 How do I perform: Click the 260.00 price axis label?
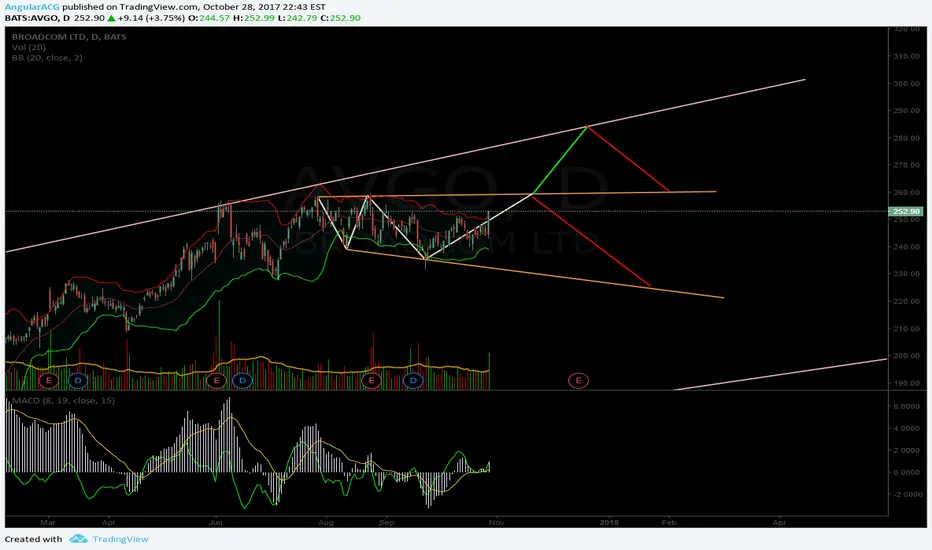pos(906,193)
